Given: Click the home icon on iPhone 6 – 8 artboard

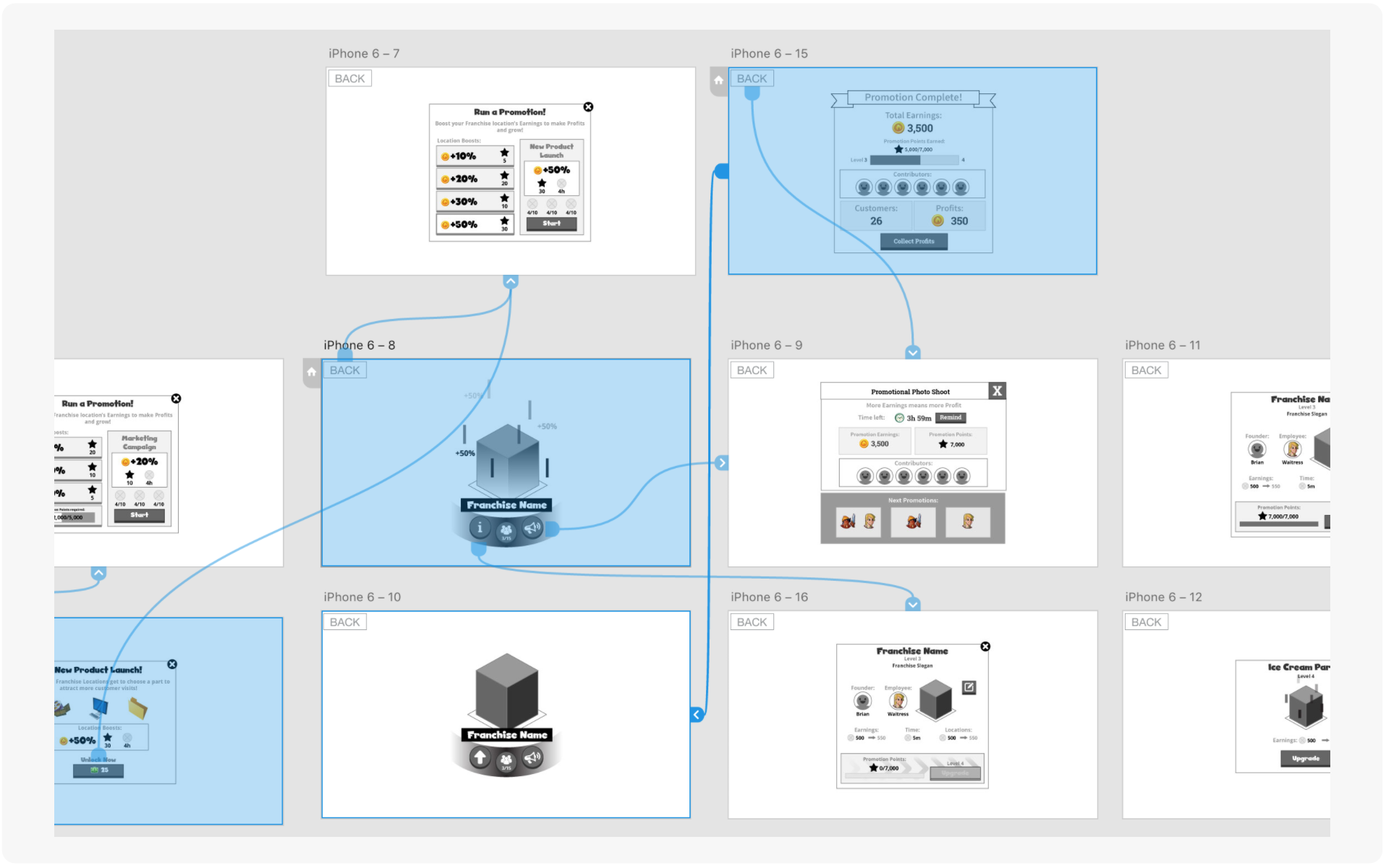Looking at the screenshot, I should tap(311, 372).
